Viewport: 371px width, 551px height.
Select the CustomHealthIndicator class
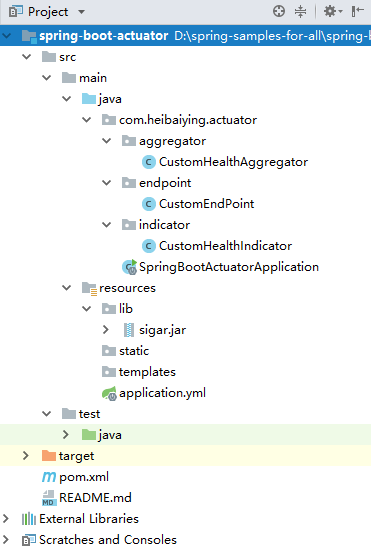tap(225, 246)
